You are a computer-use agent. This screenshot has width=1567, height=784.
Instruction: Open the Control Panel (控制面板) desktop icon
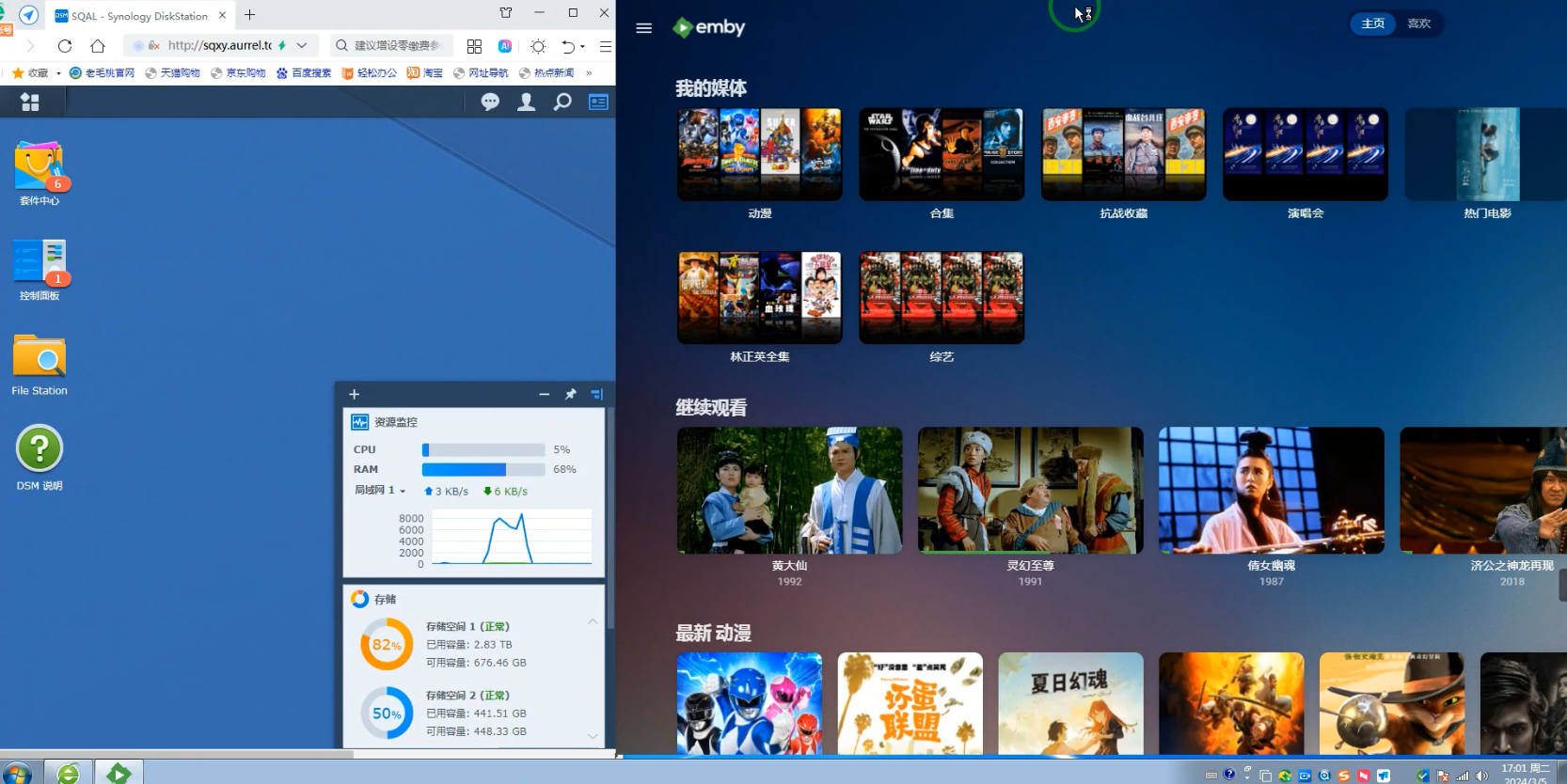point(40,267)
